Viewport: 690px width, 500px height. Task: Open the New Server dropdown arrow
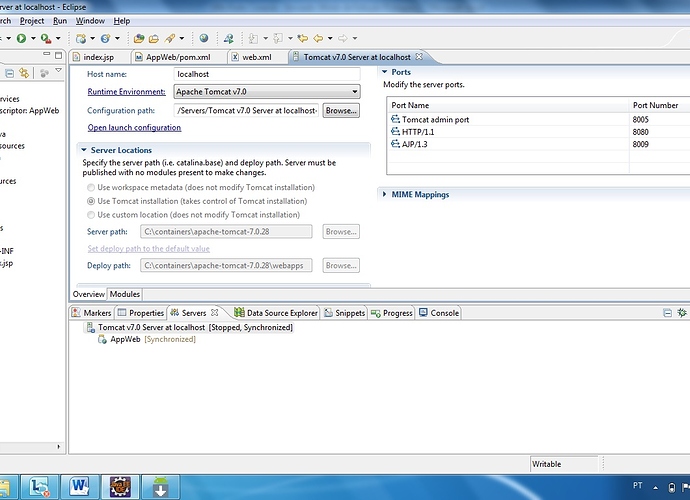tap(92, 38)
